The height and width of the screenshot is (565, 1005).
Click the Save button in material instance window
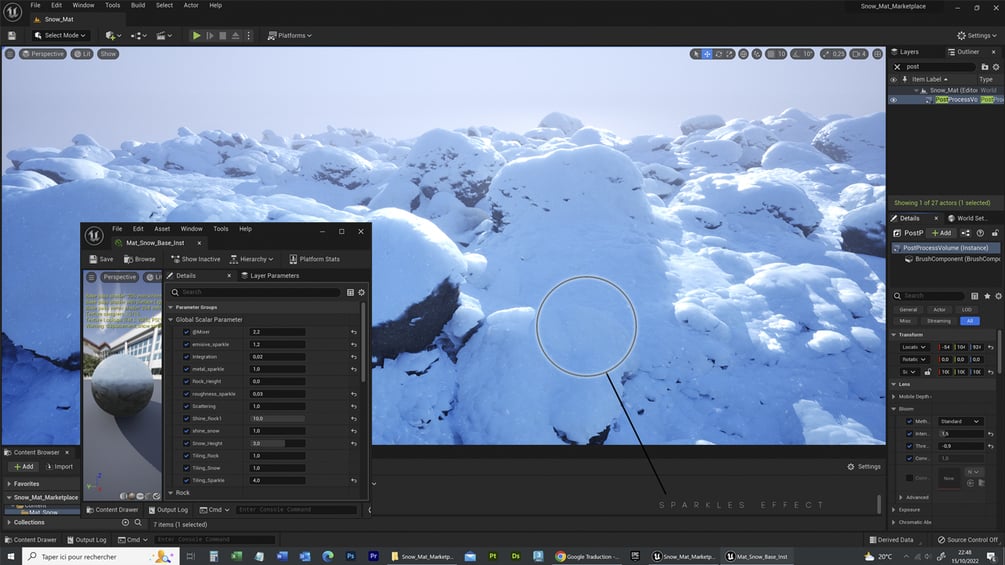coord(101,259)
